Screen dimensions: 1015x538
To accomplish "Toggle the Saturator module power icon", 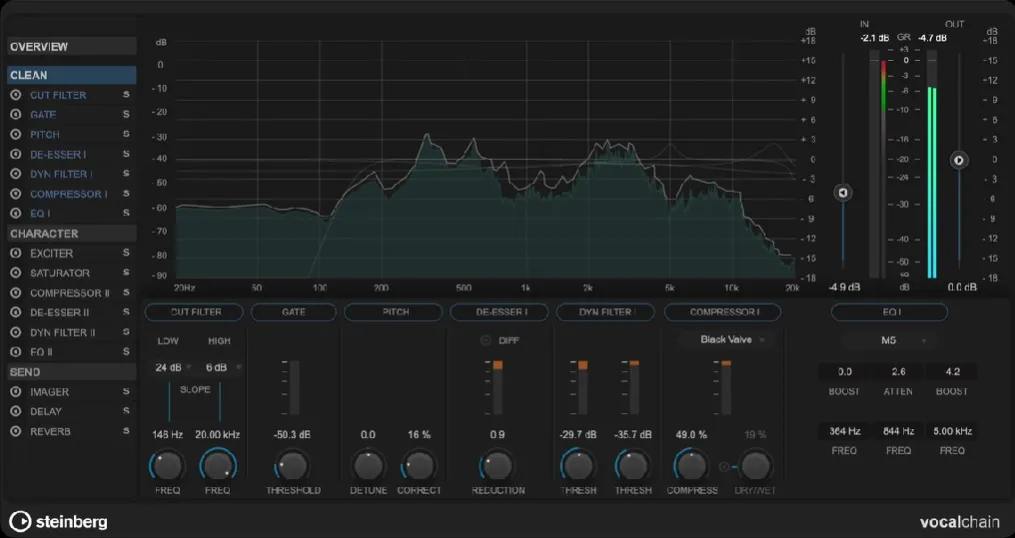I will point(16,273).
